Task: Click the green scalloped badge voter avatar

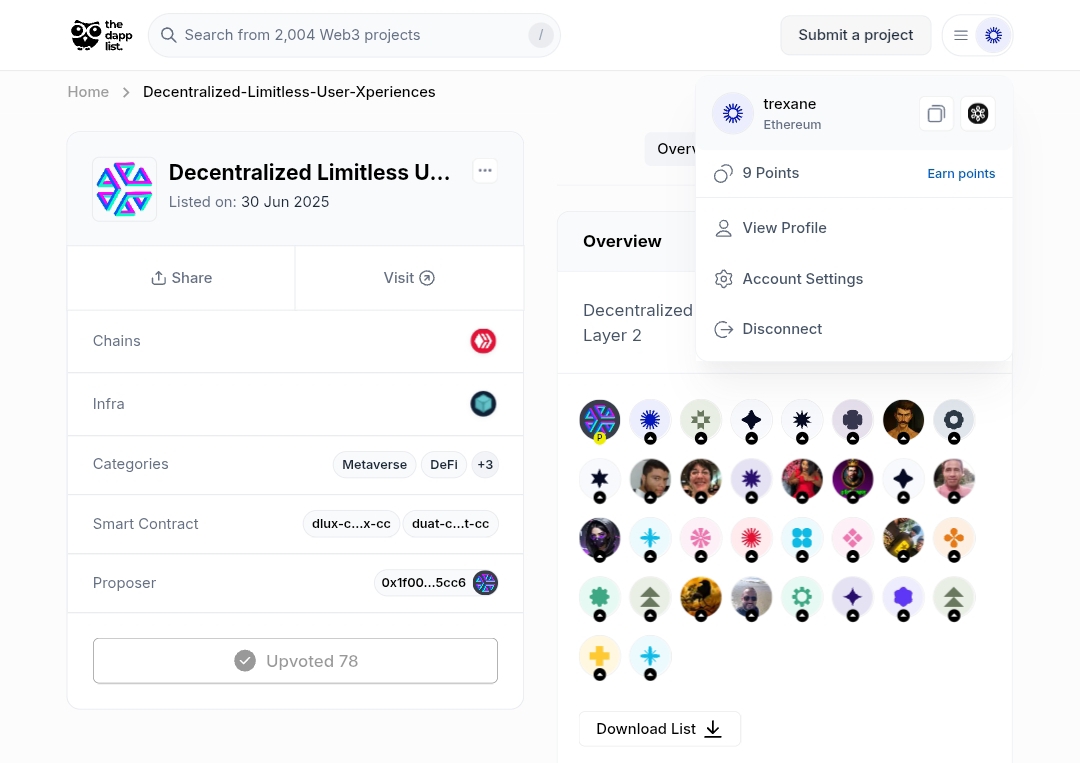Action: pos(600,597)
